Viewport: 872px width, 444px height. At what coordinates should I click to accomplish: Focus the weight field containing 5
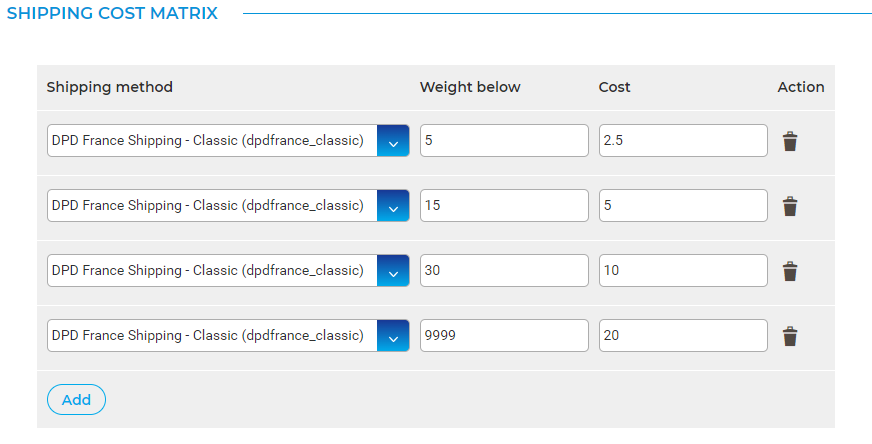coord(504,141)
